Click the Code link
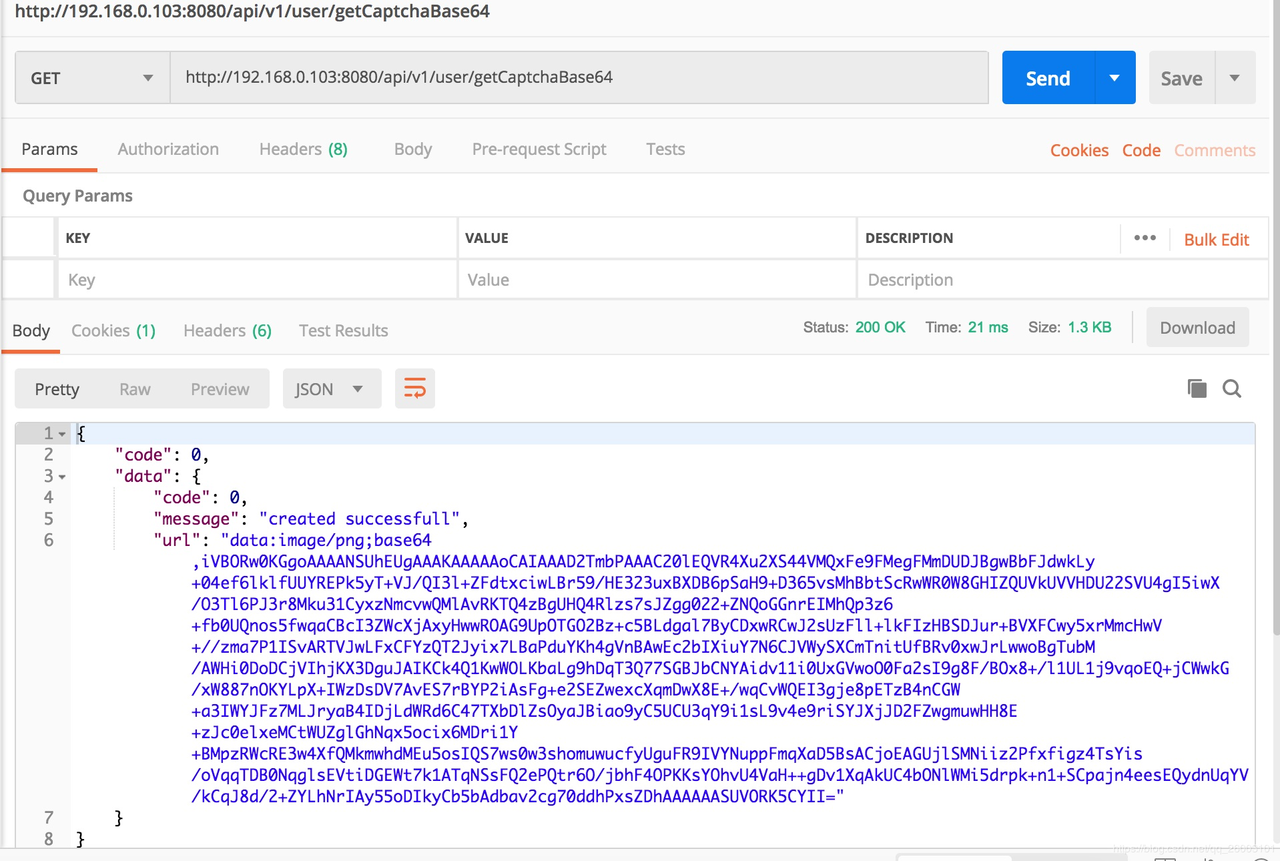The image size is (1280, 861). [1141, 150]
